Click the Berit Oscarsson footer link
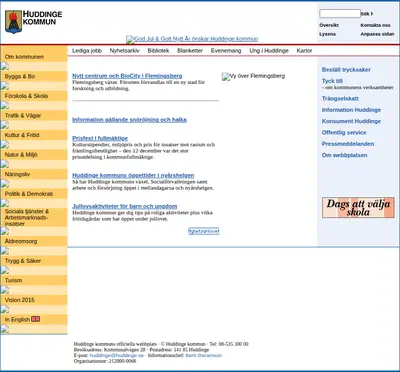The width and height of the screenshot is (400, 372). (x=204, y=355)
